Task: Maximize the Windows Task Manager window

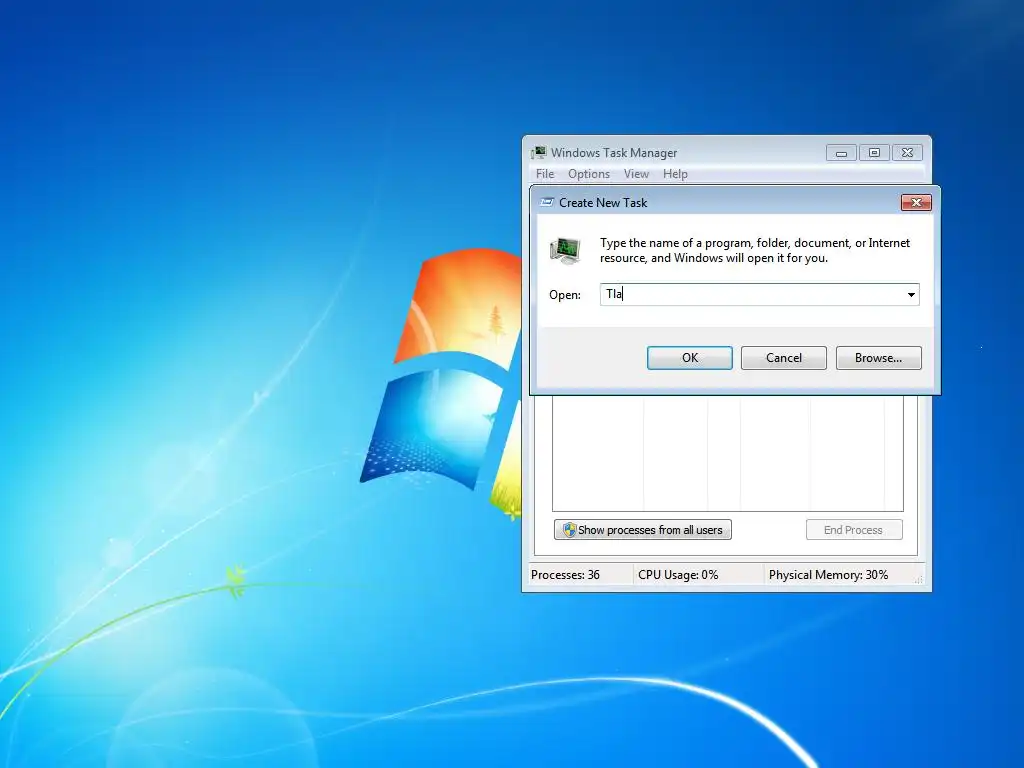Action: pyautogui.click(x=874, y=153)
